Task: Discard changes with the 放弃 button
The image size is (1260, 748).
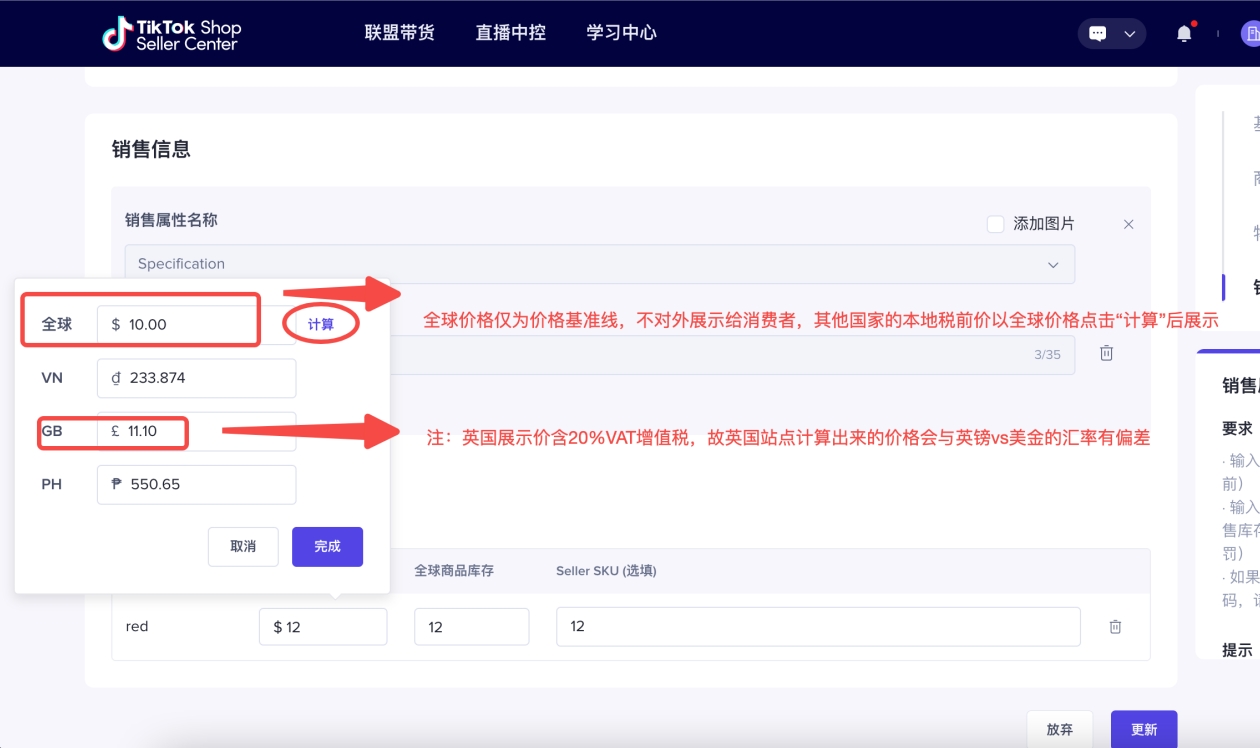Action: pyautogui.click(x=1060, y=729)
